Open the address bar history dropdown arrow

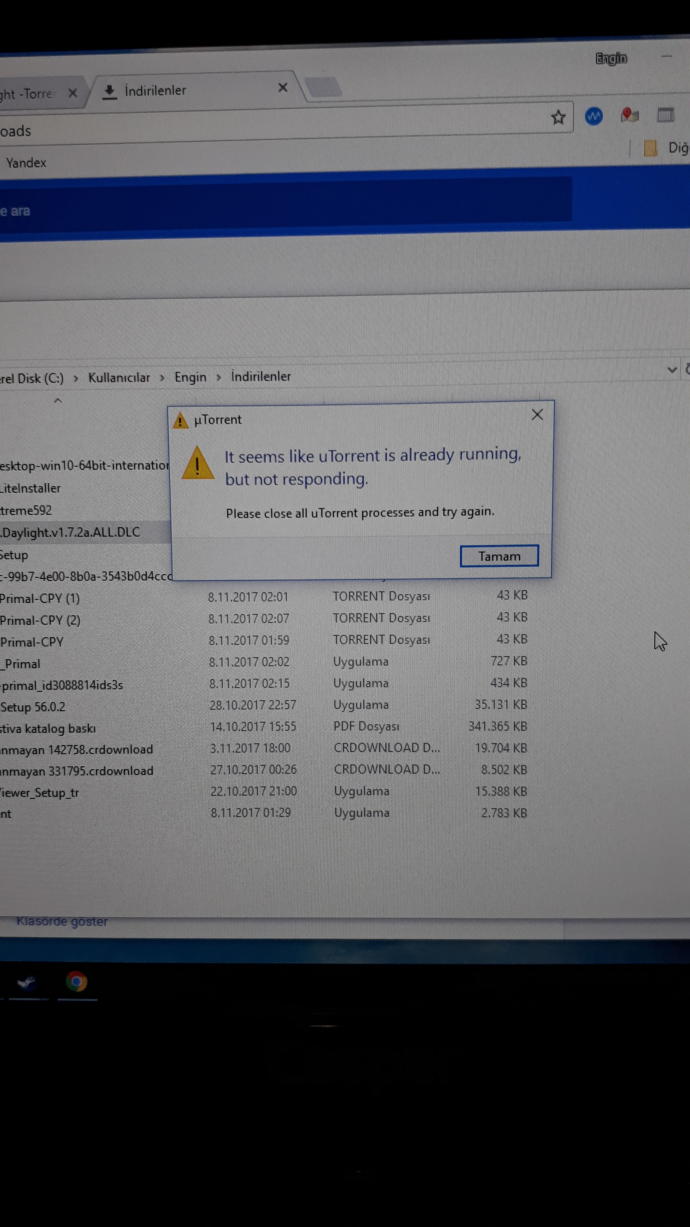coord(672,369)
